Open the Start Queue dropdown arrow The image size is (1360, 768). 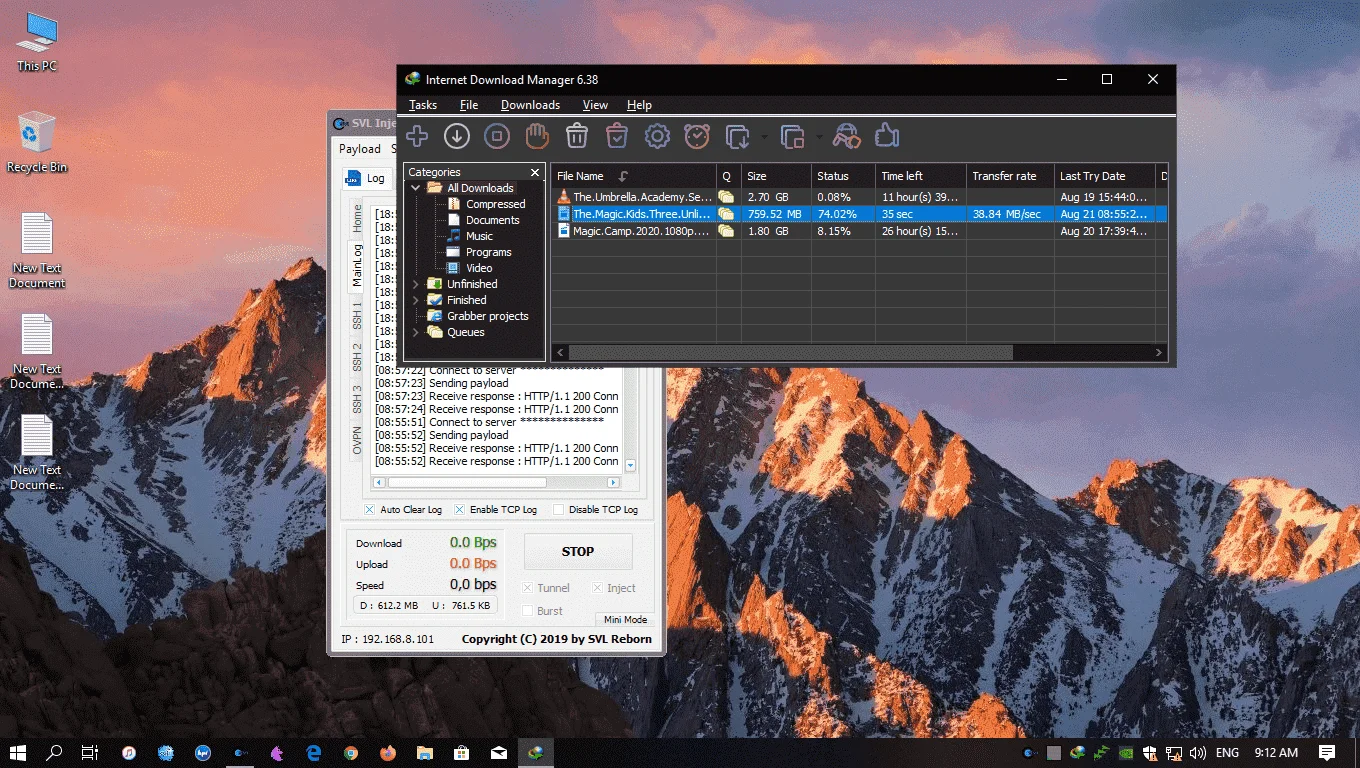point(764,137)
